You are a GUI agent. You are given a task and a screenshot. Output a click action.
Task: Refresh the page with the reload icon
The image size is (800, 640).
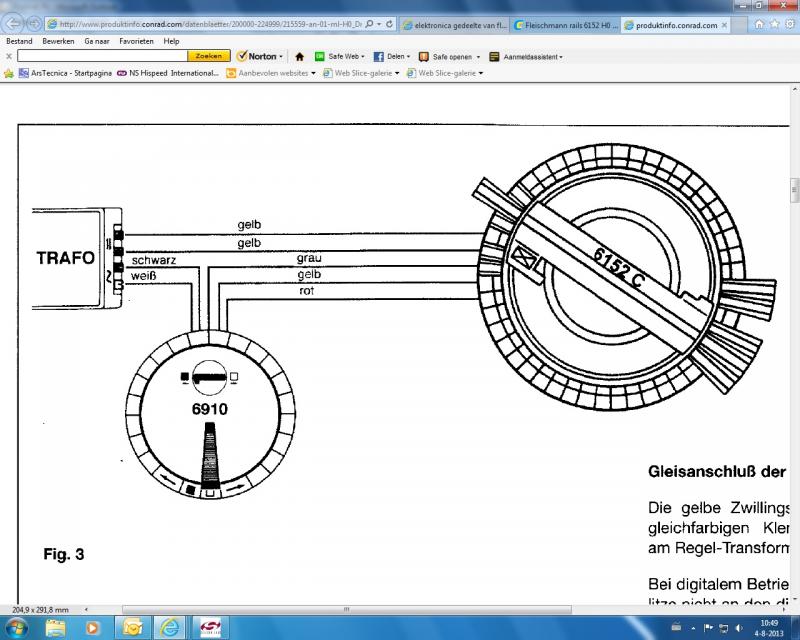tap(389, 24)
